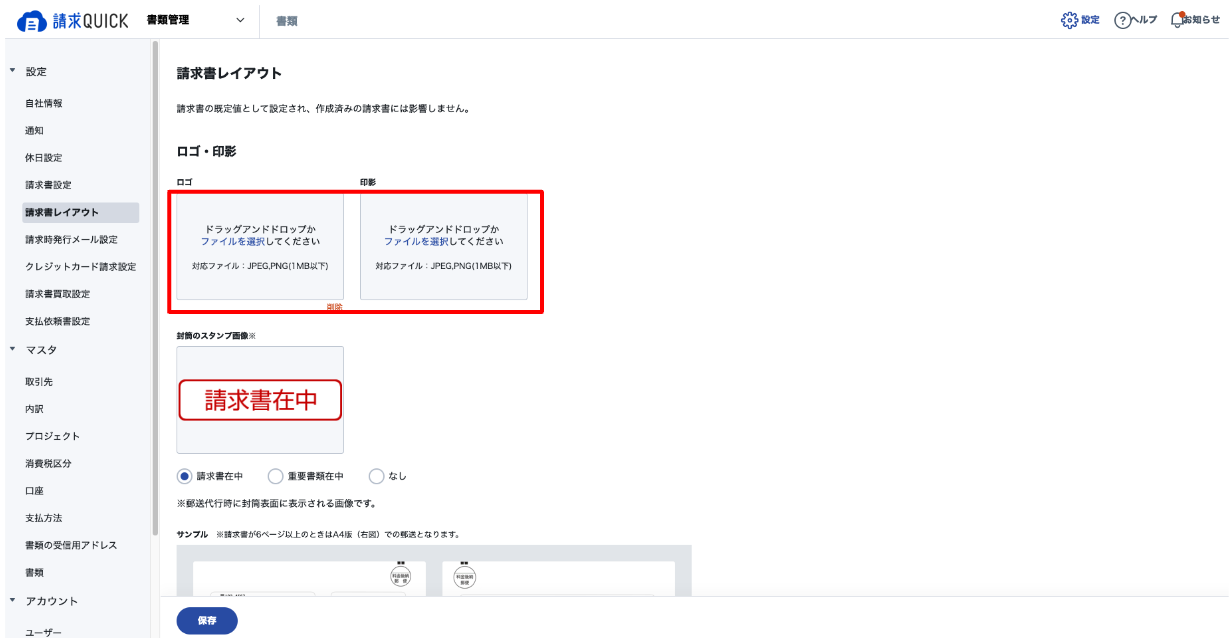
Task: Open 休日設定 in sidebar
Action: (44, 158)
